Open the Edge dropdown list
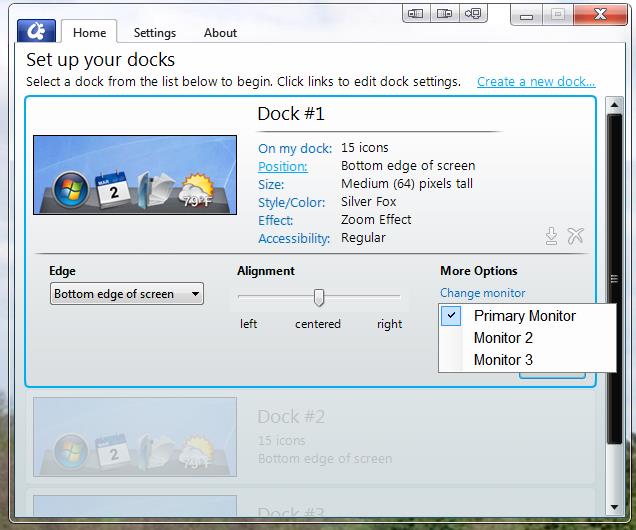This screenshot has width=636, height=530. click(x=127, y=294)
